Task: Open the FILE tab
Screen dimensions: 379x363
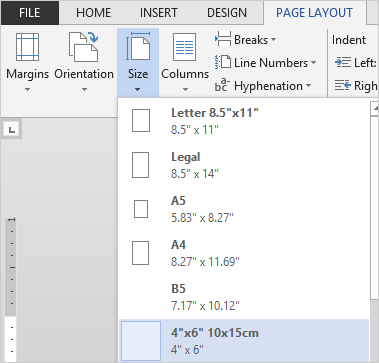Action: click(30, 13)
